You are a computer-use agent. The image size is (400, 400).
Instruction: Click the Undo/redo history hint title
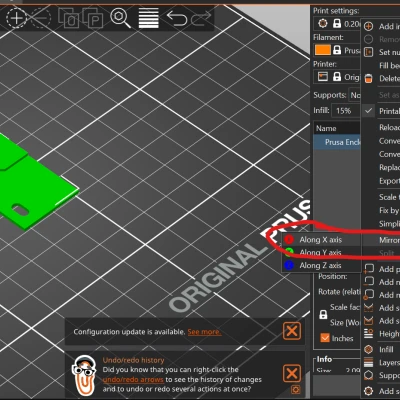tap(133, 360)
